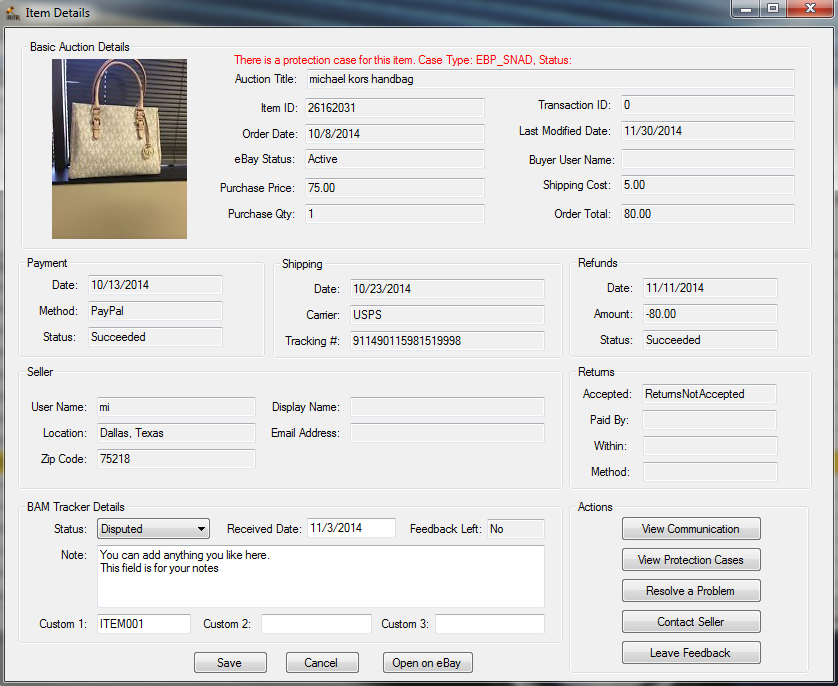Select the Item ID value 26162031
Image resolution: width=838 pixels, height=686 pixels.
click(x=394, y=108)
